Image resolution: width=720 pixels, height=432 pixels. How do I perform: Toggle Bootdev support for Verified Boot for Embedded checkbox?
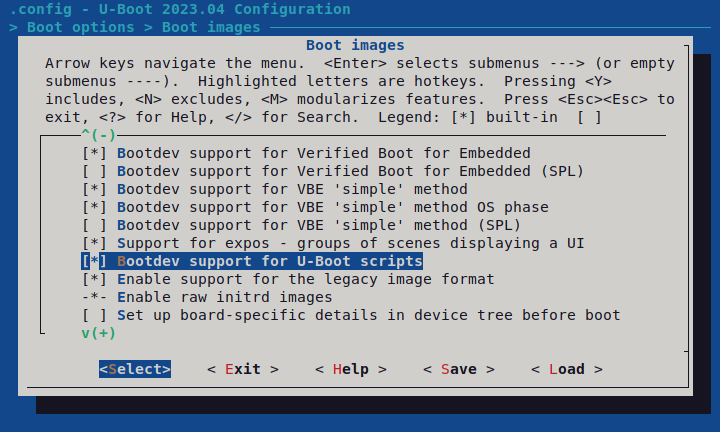point(306,153)
